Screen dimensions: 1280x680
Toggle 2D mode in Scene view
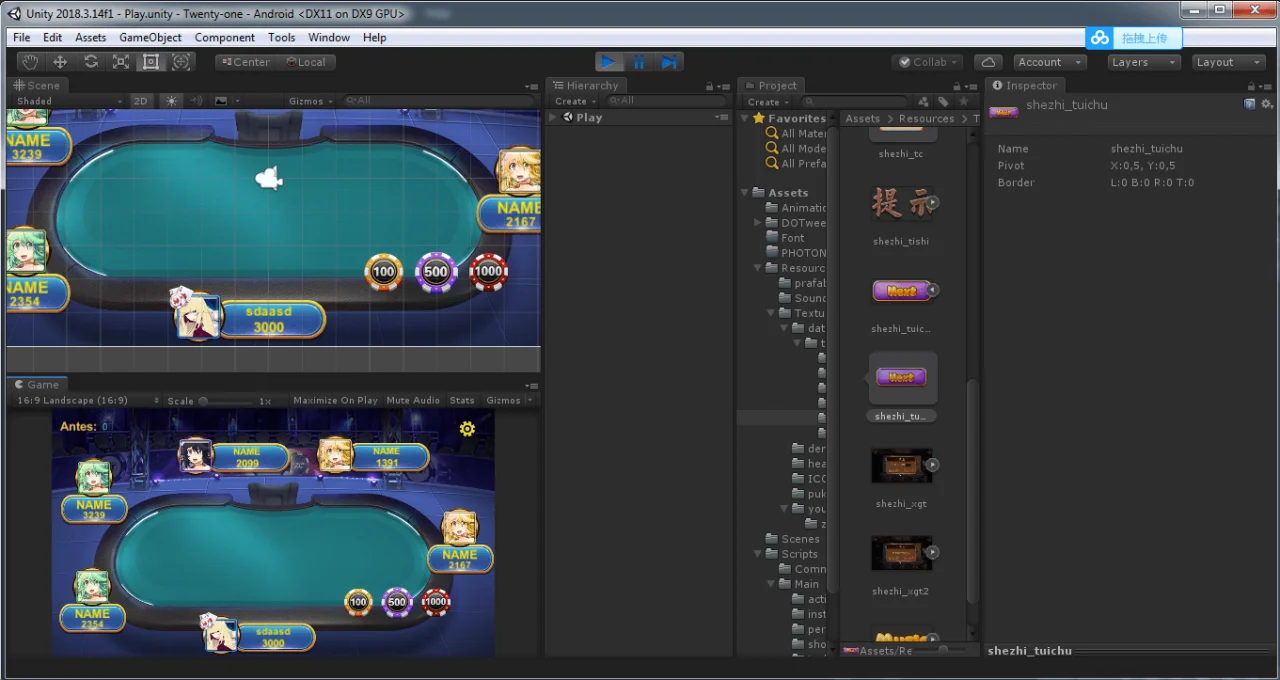(141, 101)
